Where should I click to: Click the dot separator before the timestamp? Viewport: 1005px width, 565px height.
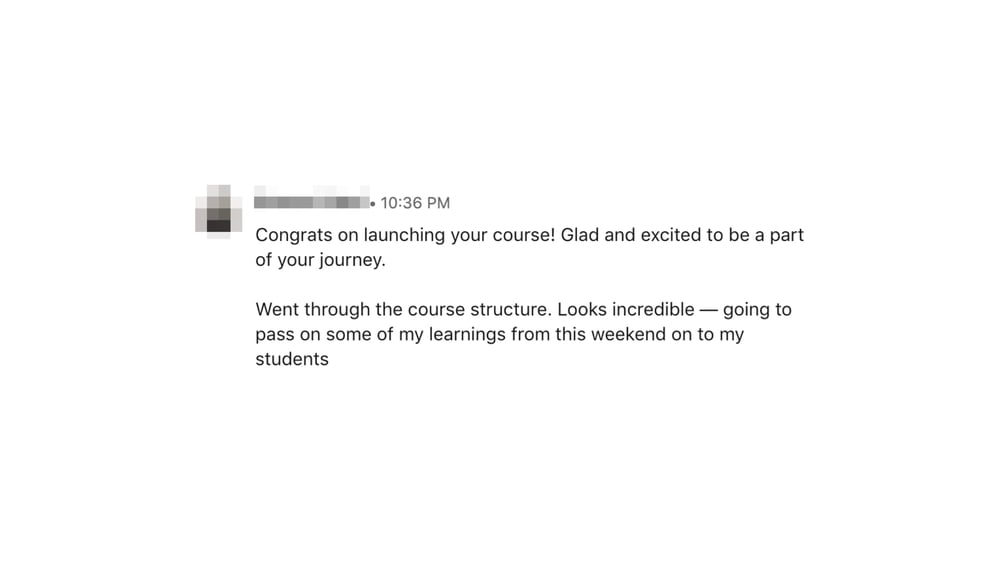click(373, 204)
